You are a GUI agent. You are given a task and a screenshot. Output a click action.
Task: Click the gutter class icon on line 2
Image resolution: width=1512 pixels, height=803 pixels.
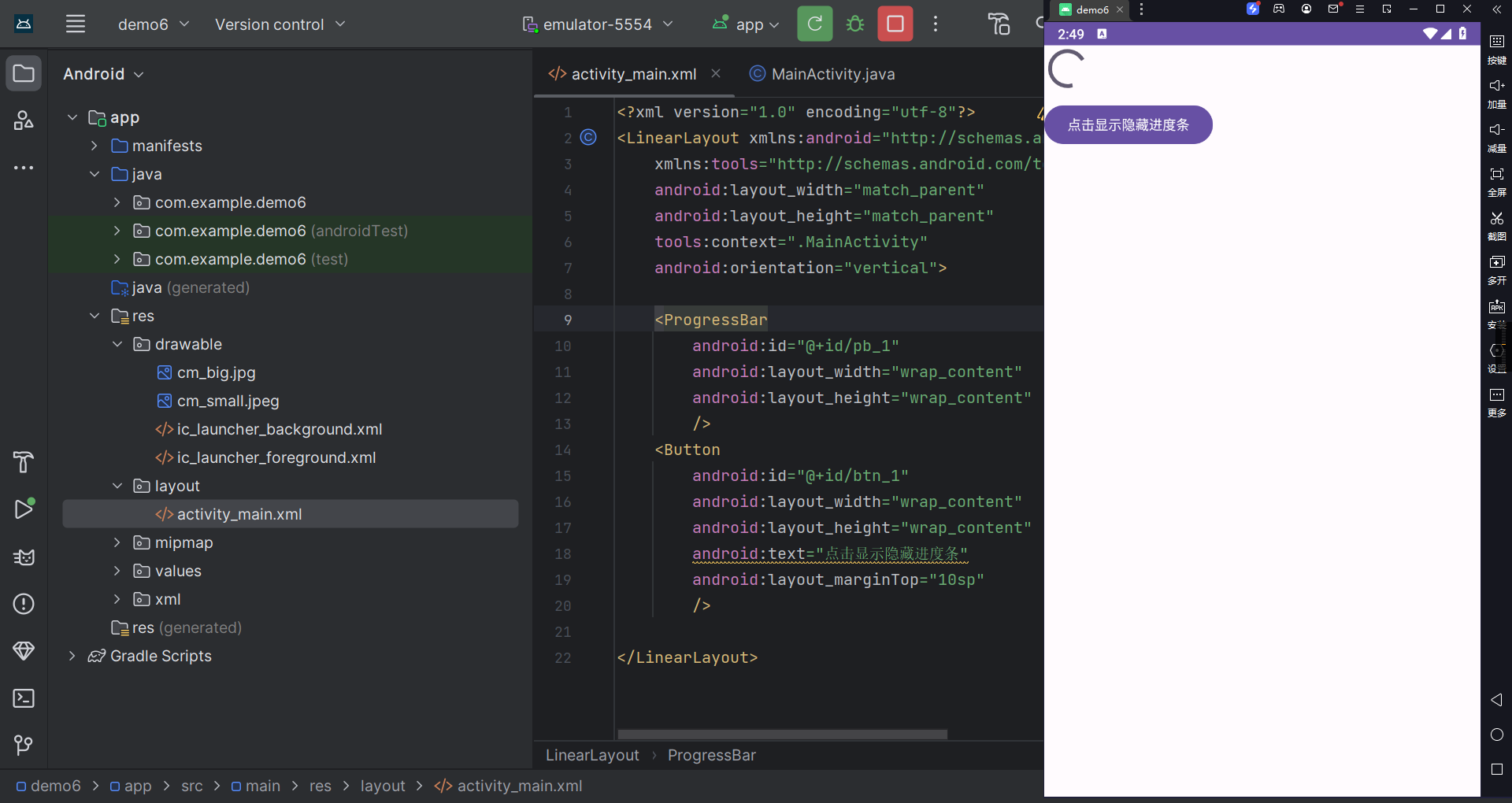pos(588,137)
